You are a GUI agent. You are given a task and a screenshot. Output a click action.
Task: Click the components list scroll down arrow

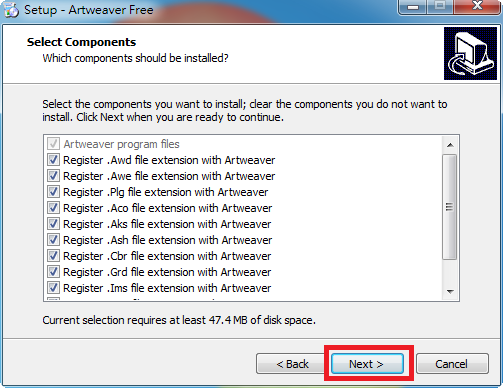pos(450,291)
